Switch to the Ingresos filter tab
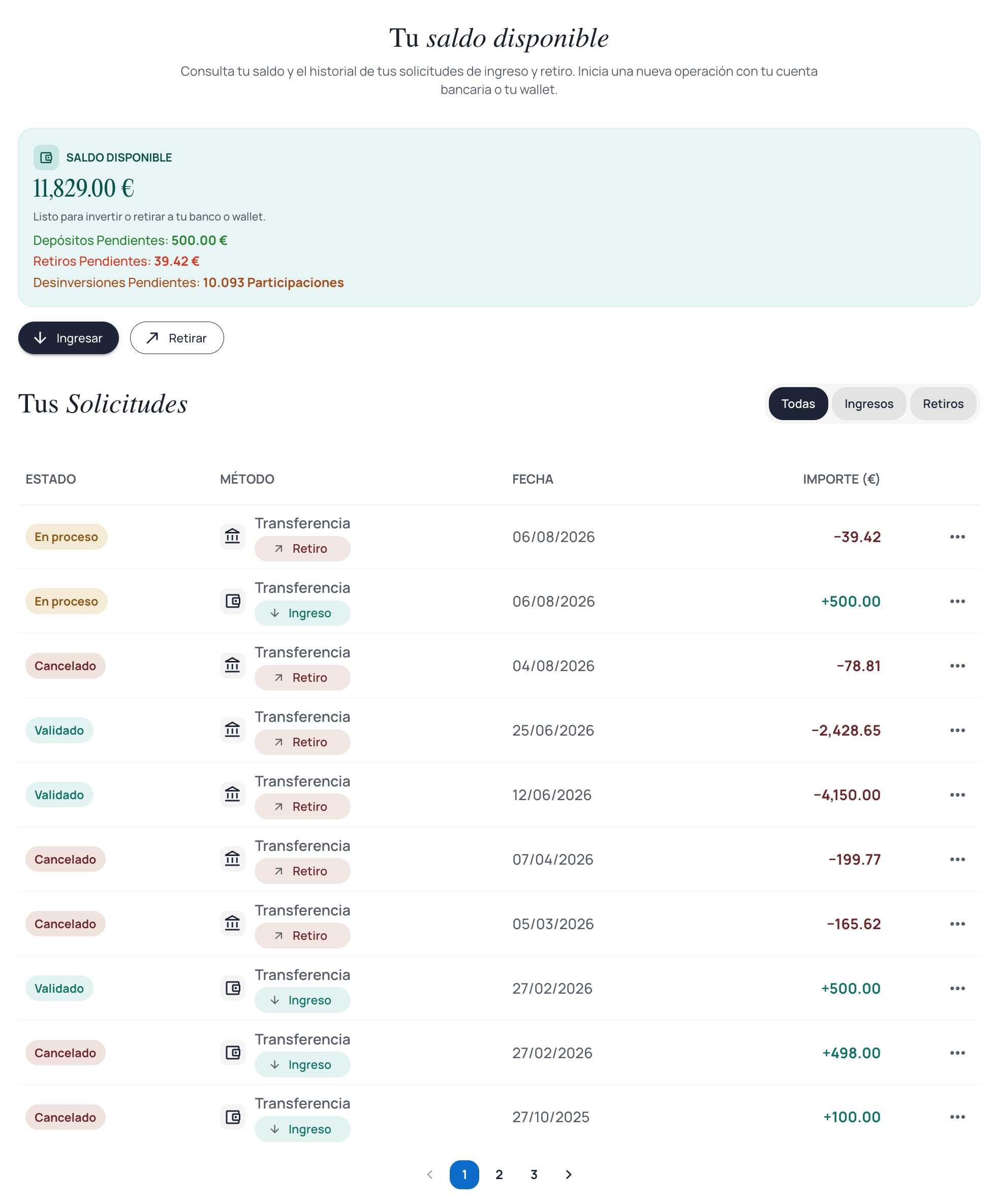 (868, 404)
